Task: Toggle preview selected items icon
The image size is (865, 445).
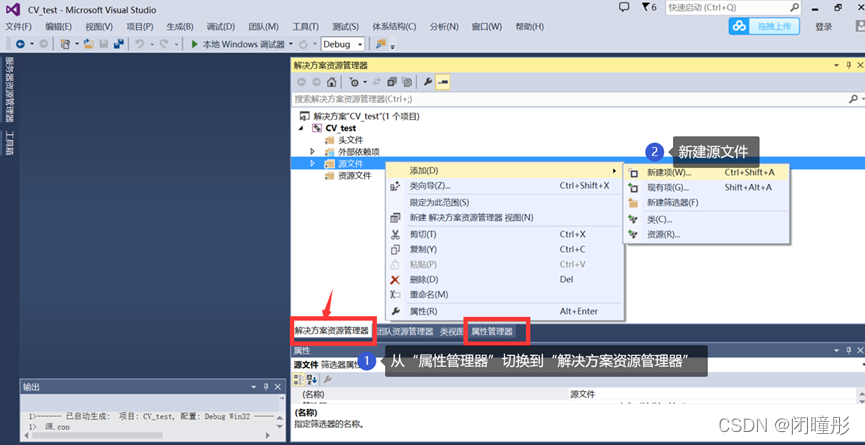Action: coord(442,82)
